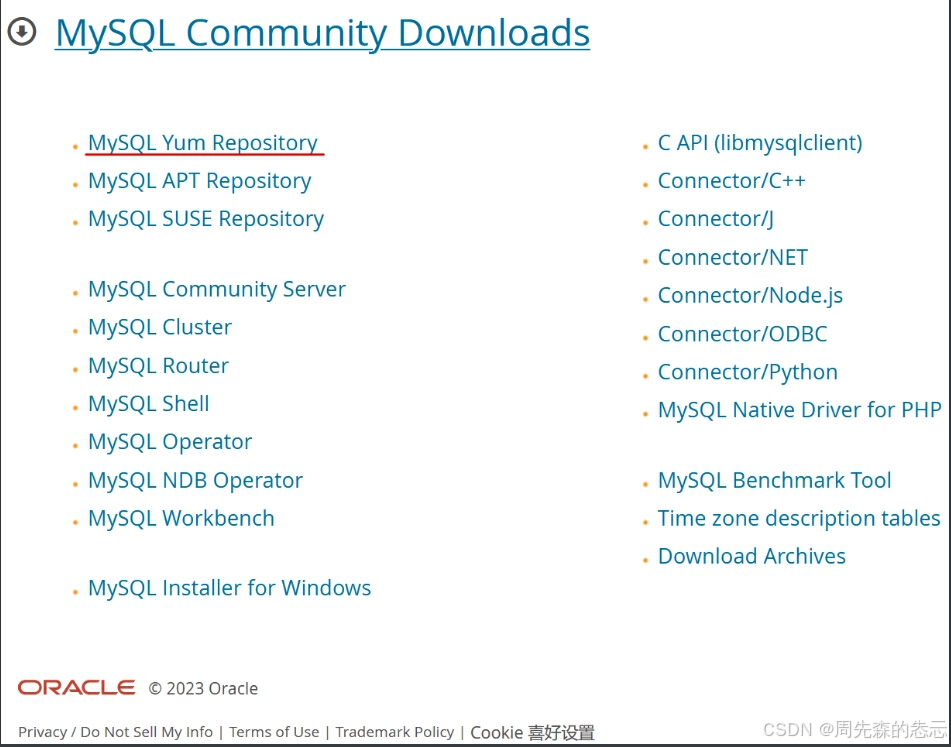Go to MySQL Workbench downloads
The width and height of the screenshot is (951, 747).
[x=181, y=518]
